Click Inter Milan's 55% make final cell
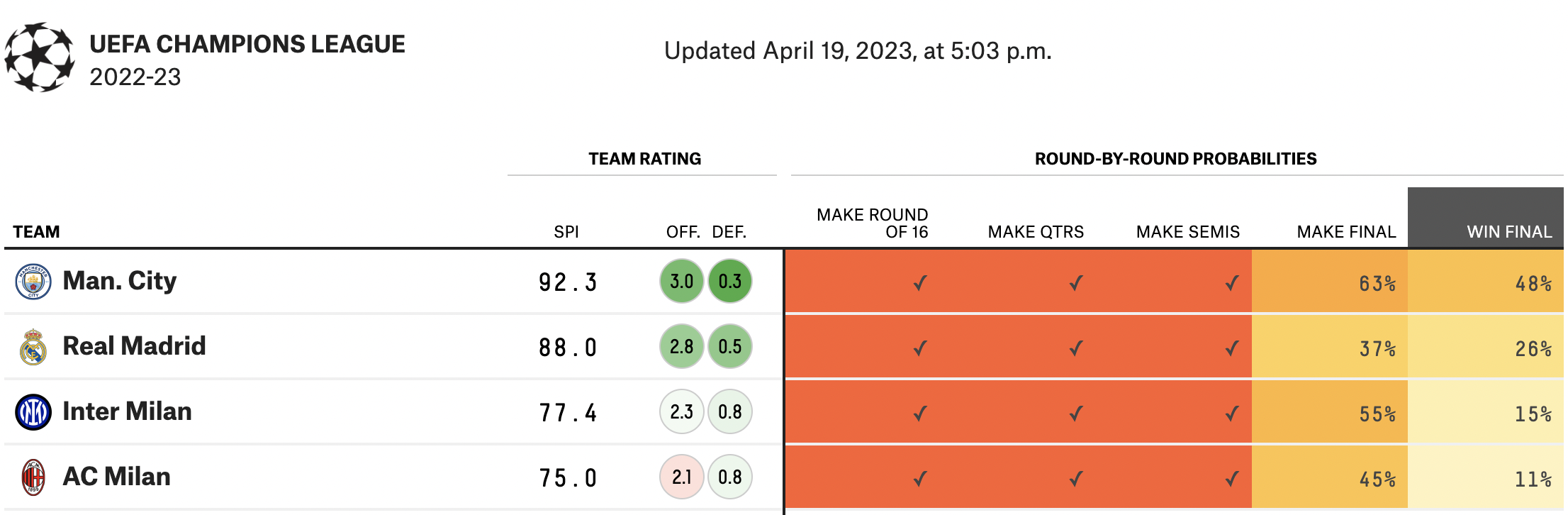 coord(1377,414)
